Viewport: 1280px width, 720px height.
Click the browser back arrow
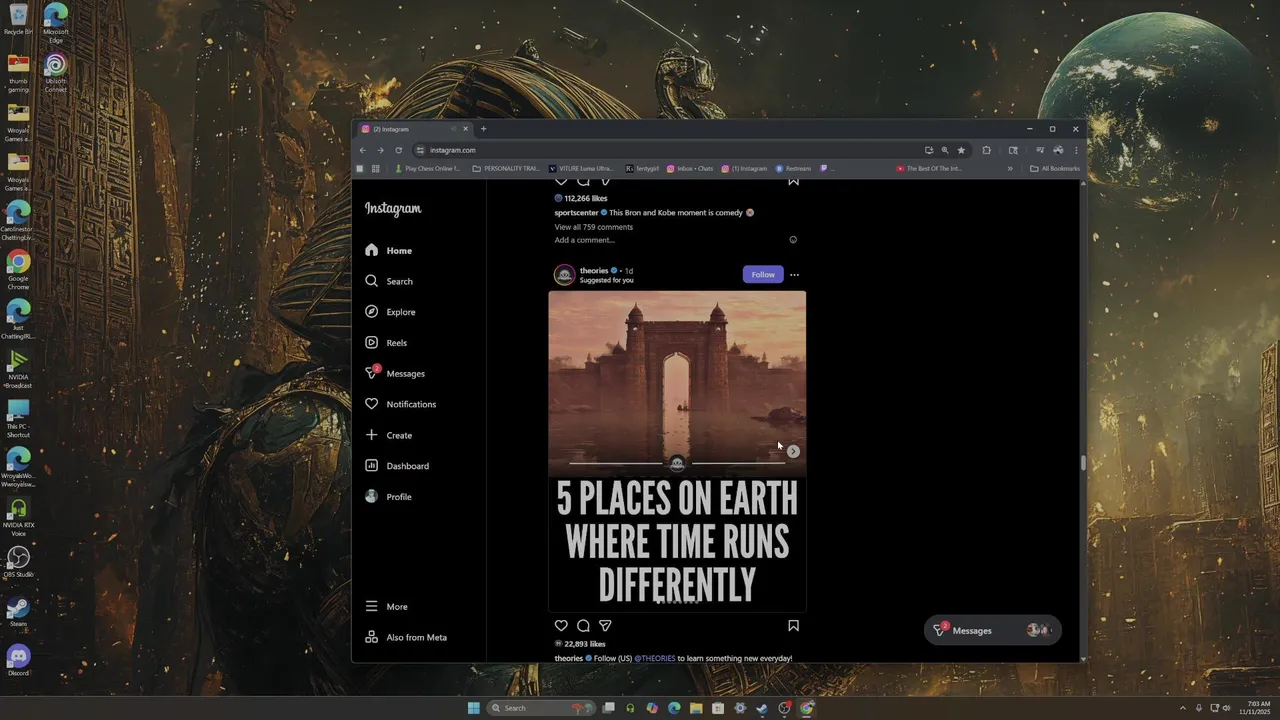pyautogui.click(x=362, y=150)
